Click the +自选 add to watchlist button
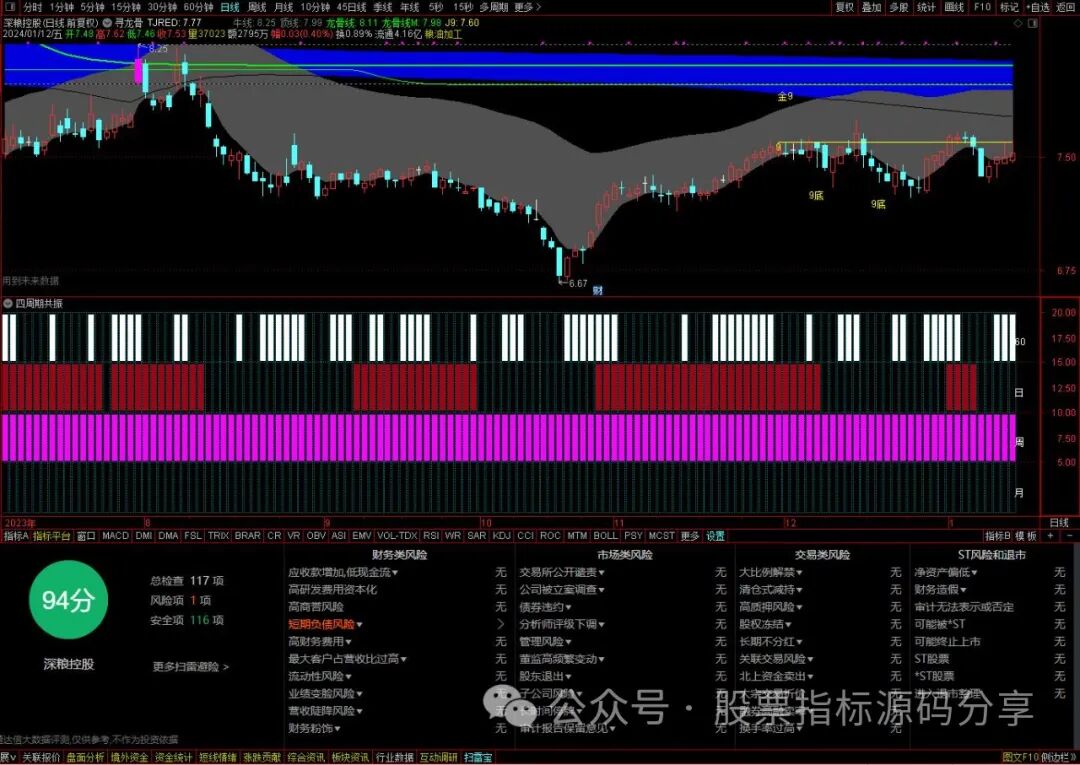The height and width of the screenshot is (765, 1080). point(1038,7)
